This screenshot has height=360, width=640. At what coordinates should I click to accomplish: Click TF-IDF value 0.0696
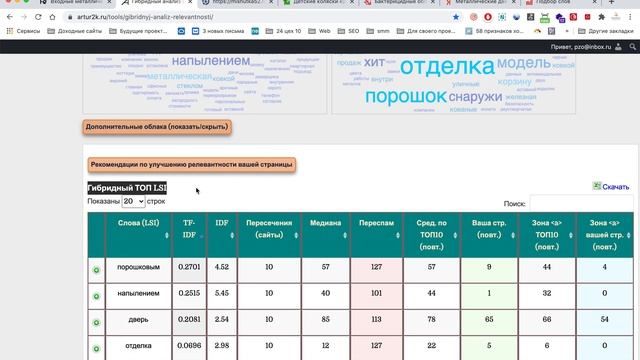point(189,345)
